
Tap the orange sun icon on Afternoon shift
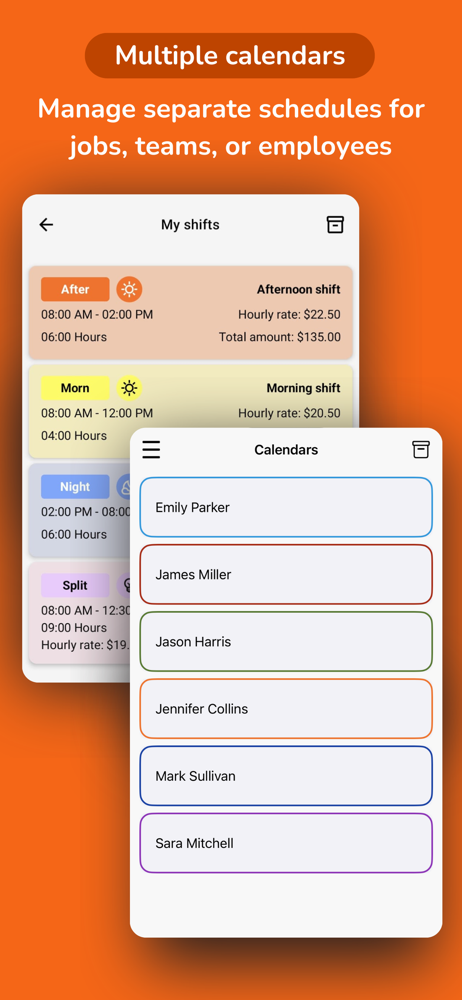click(130, 290)
